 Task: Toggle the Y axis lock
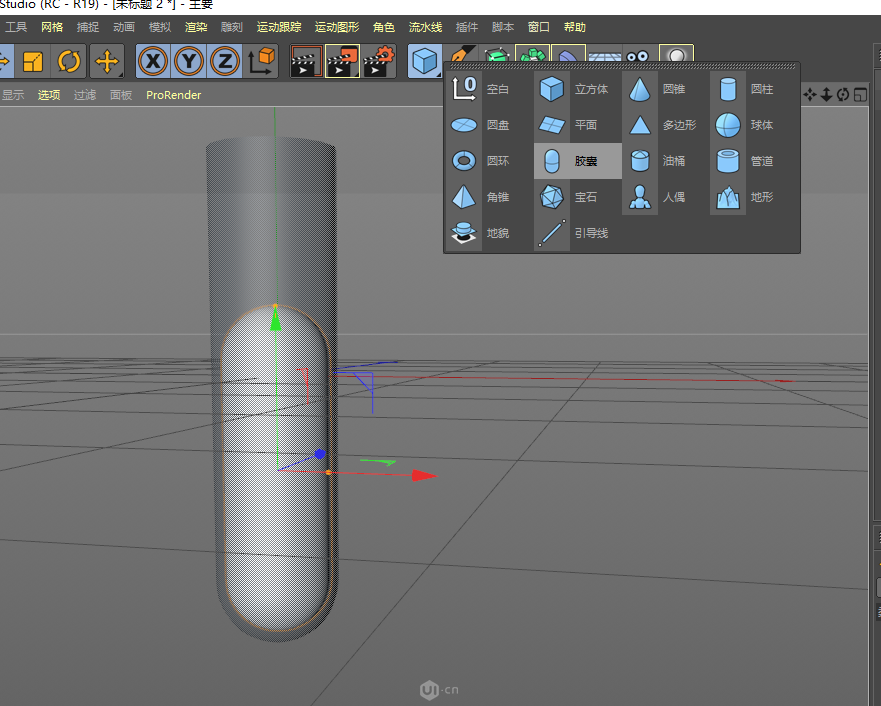point(188,61)
